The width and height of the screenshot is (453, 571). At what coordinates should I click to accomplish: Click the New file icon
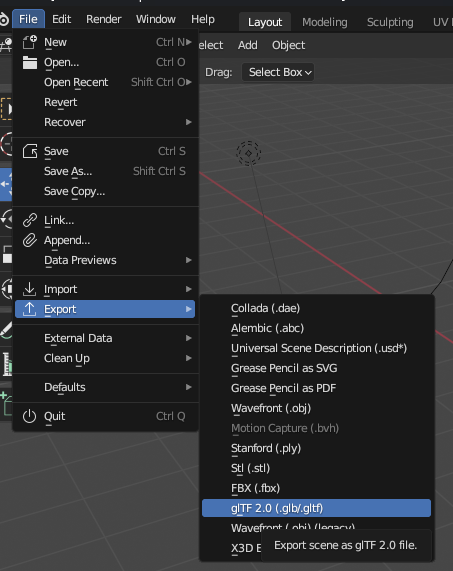point(29,42)
